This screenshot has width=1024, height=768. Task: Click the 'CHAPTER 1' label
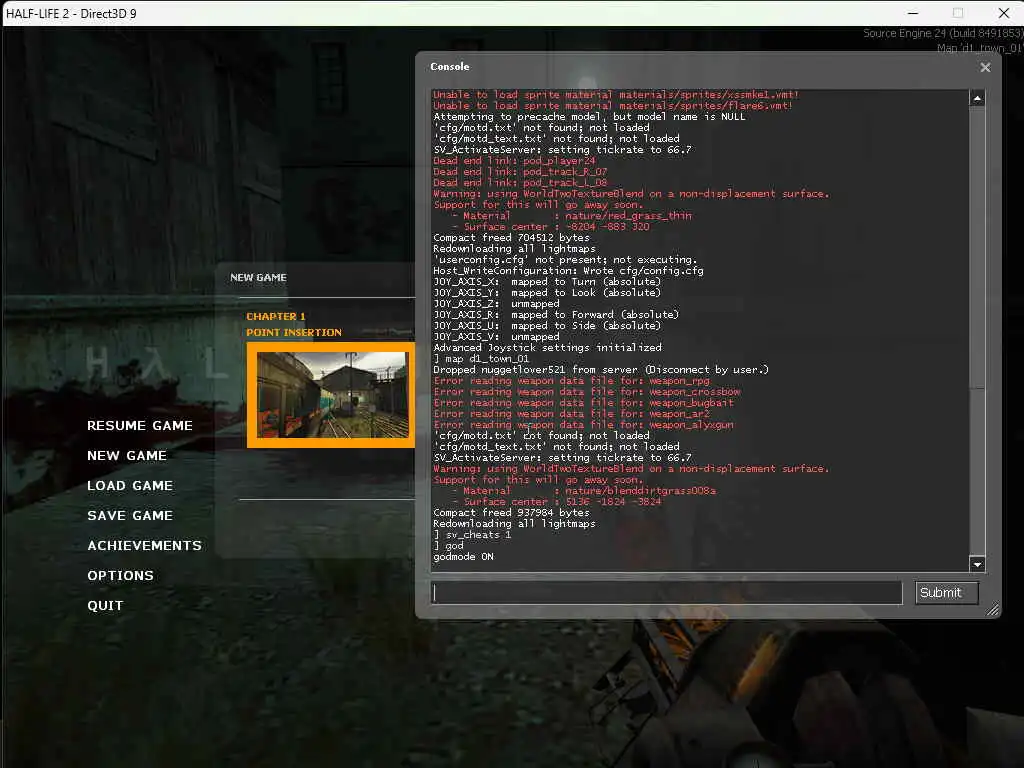276,316
